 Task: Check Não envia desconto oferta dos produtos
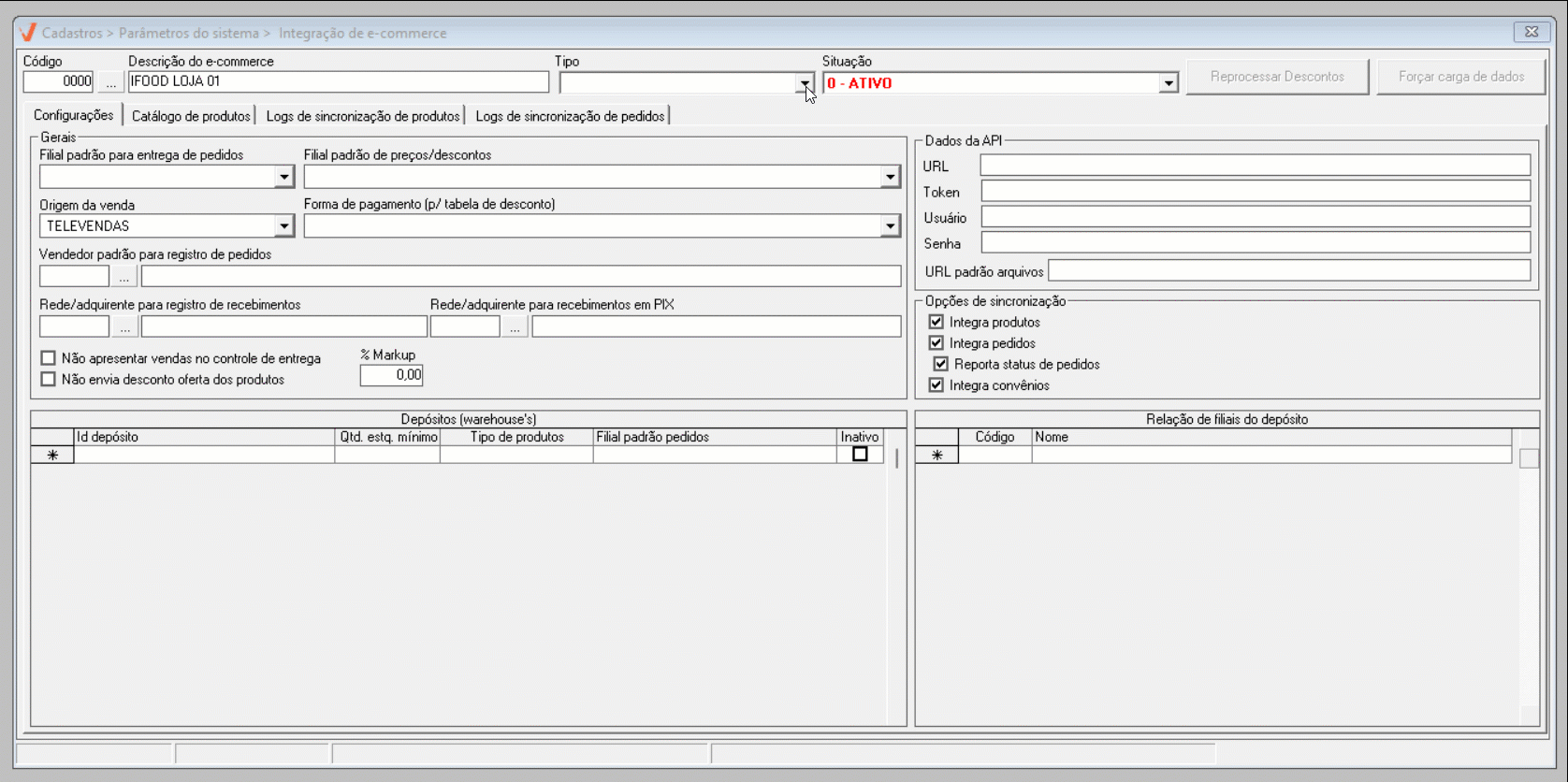tap(49, 380)
